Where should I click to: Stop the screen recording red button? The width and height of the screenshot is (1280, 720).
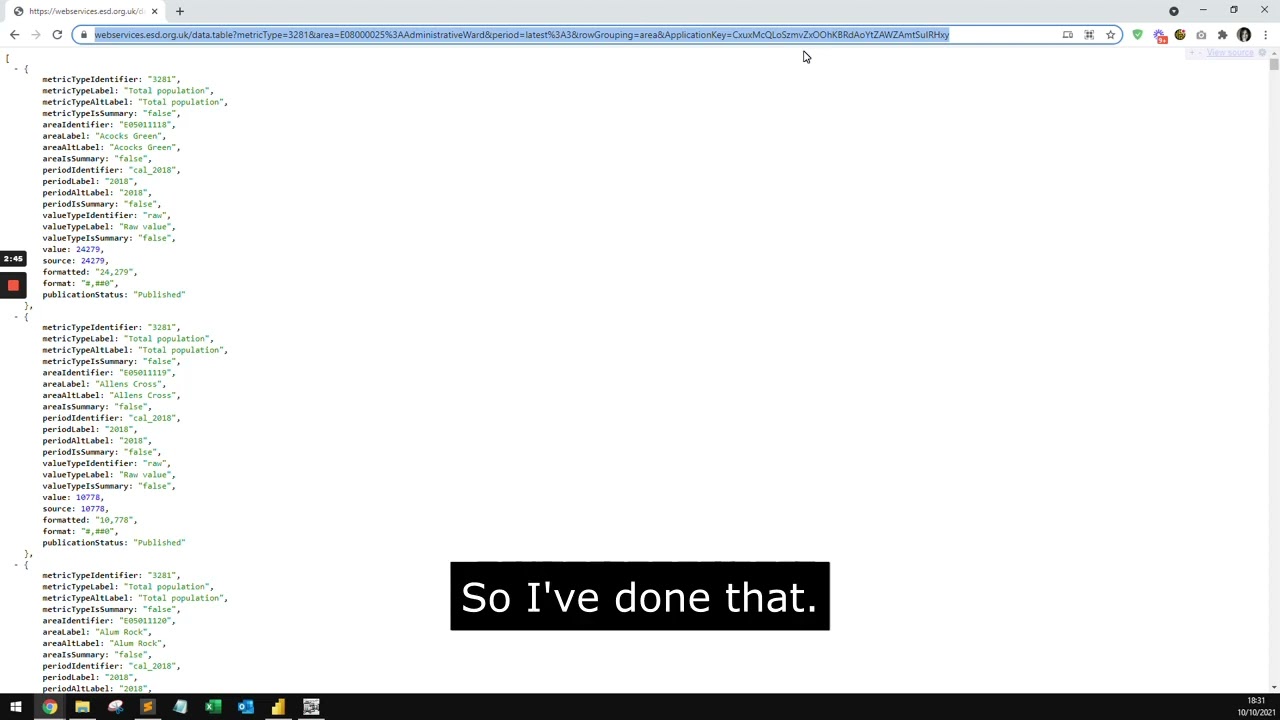pyautogui.click(x=13, y=286)
